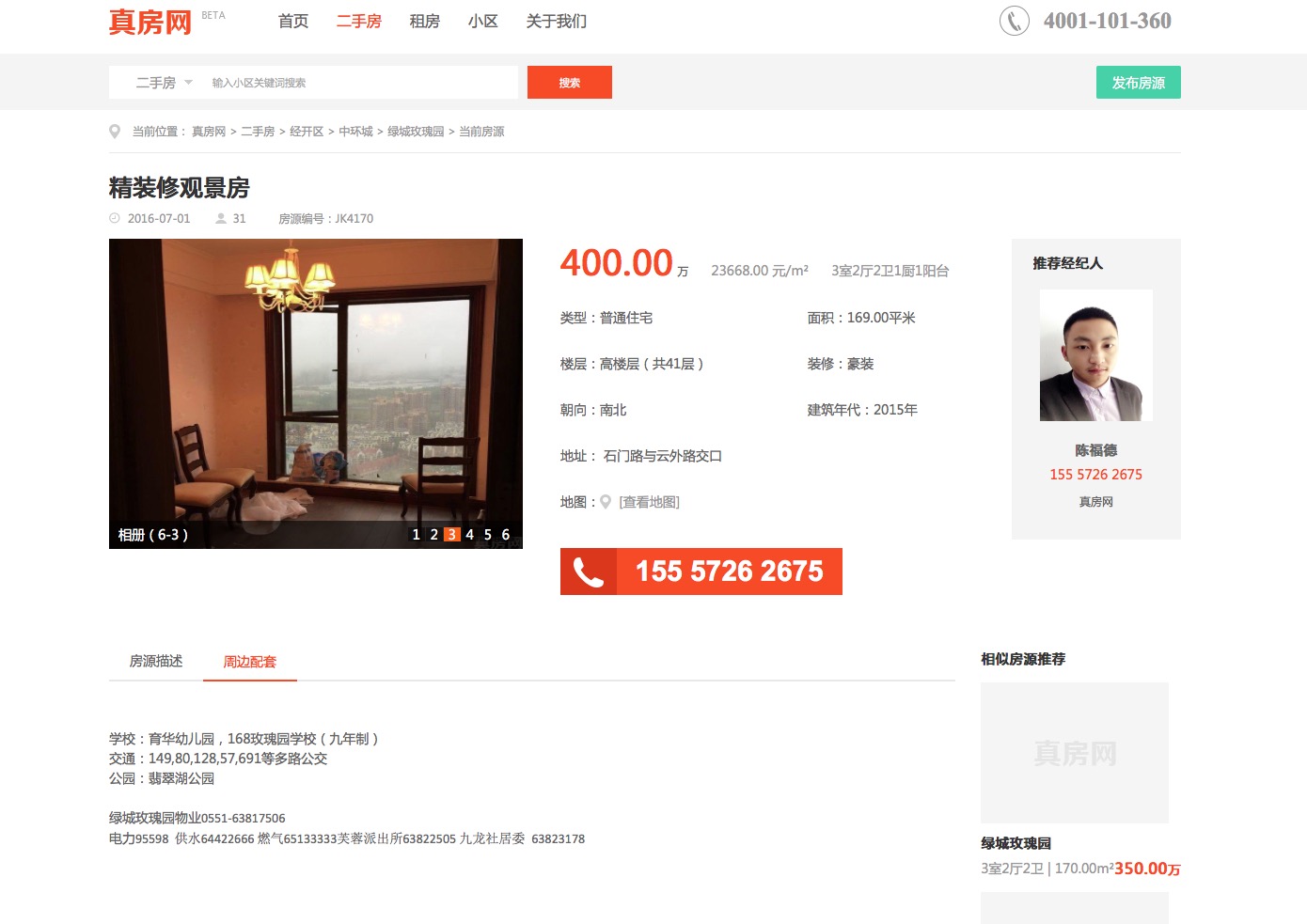Viewport: 1307px width, 924px height.
Task: Open the similar listing placeholder thumbnail
Action: pos(1075,753)
